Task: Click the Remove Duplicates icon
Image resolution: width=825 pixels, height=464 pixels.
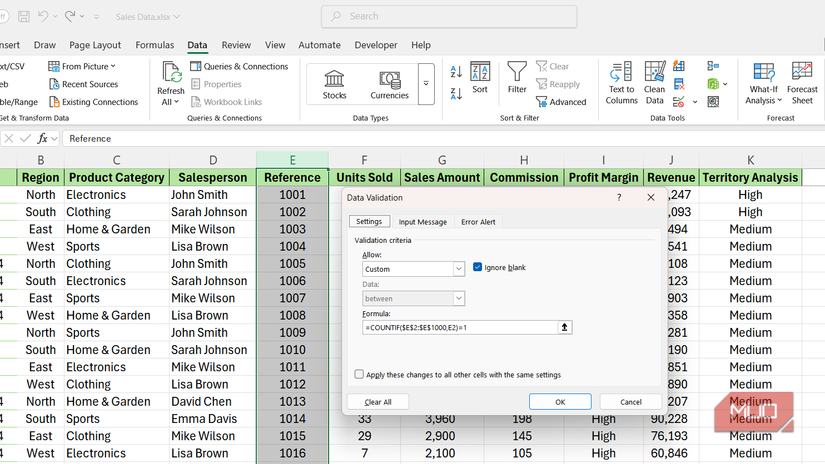Action: [x=679, y=84]
